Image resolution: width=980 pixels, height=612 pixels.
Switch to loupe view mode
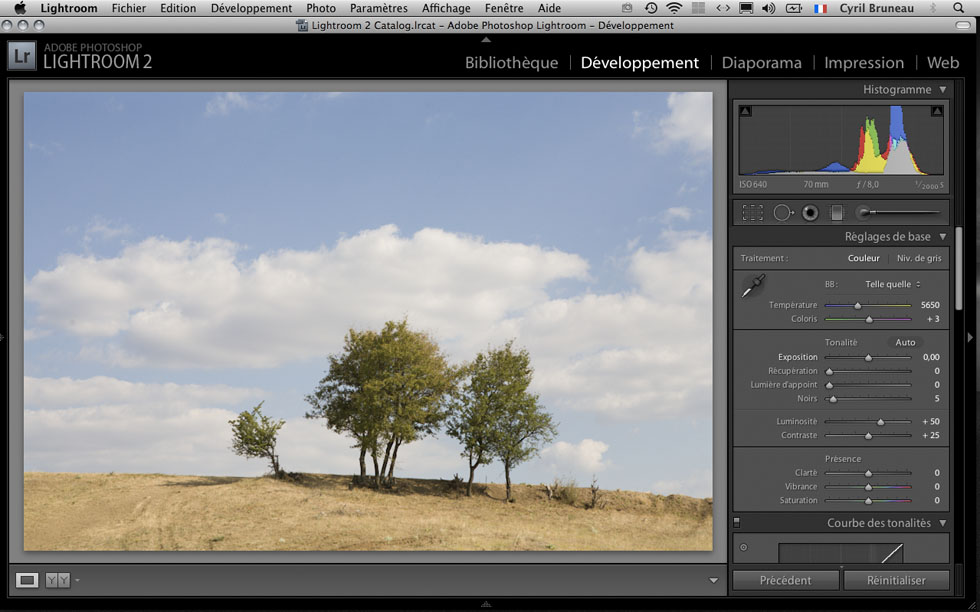27,580
